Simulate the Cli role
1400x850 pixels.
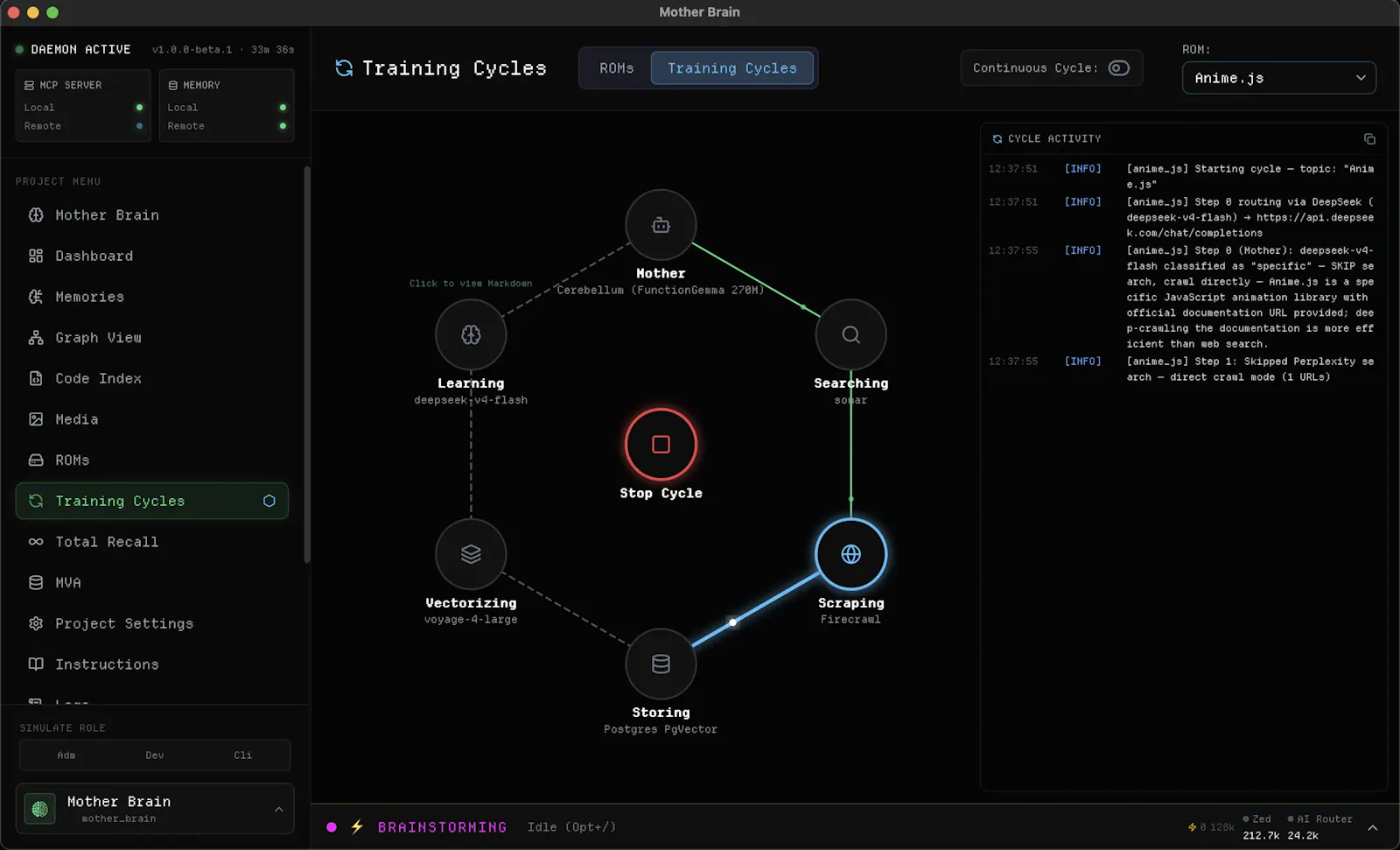[243, 755]
